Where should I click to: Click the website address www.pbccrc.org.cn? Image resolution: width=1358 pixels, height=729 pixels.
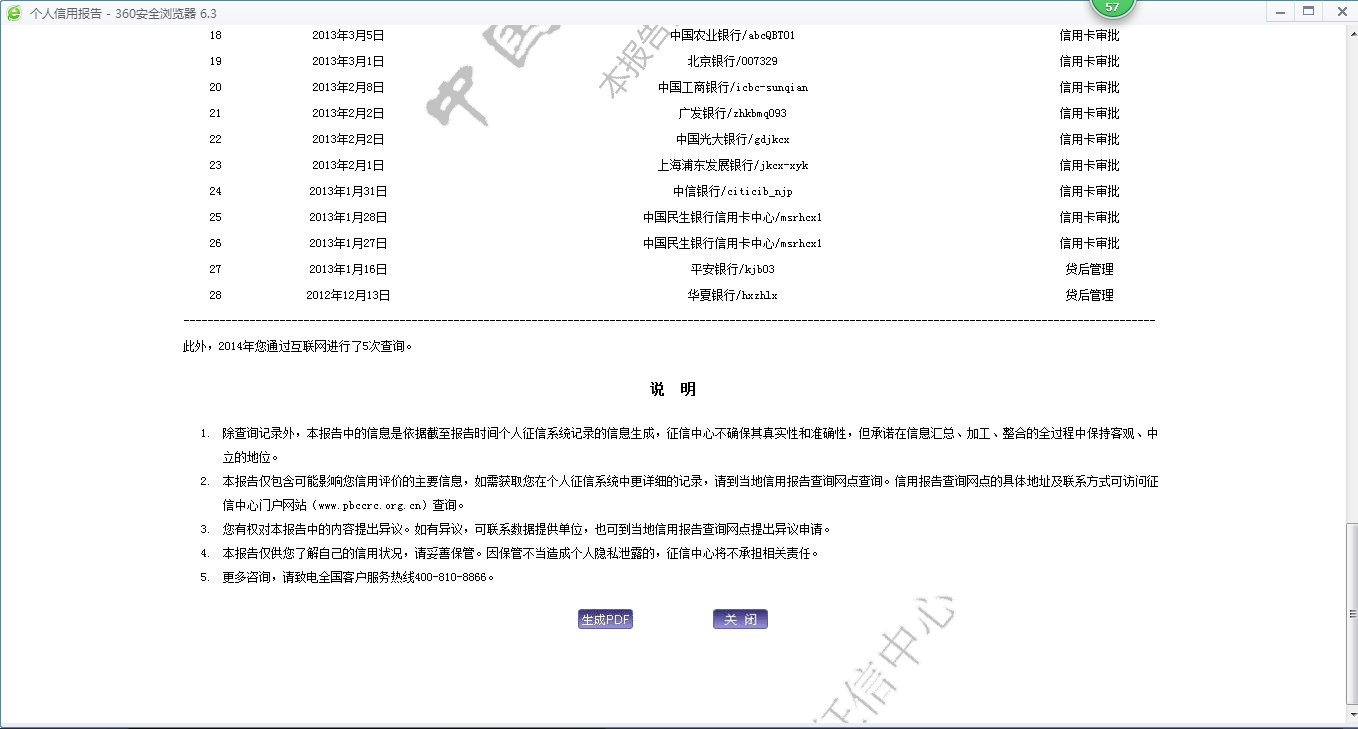tap(372, 505)
